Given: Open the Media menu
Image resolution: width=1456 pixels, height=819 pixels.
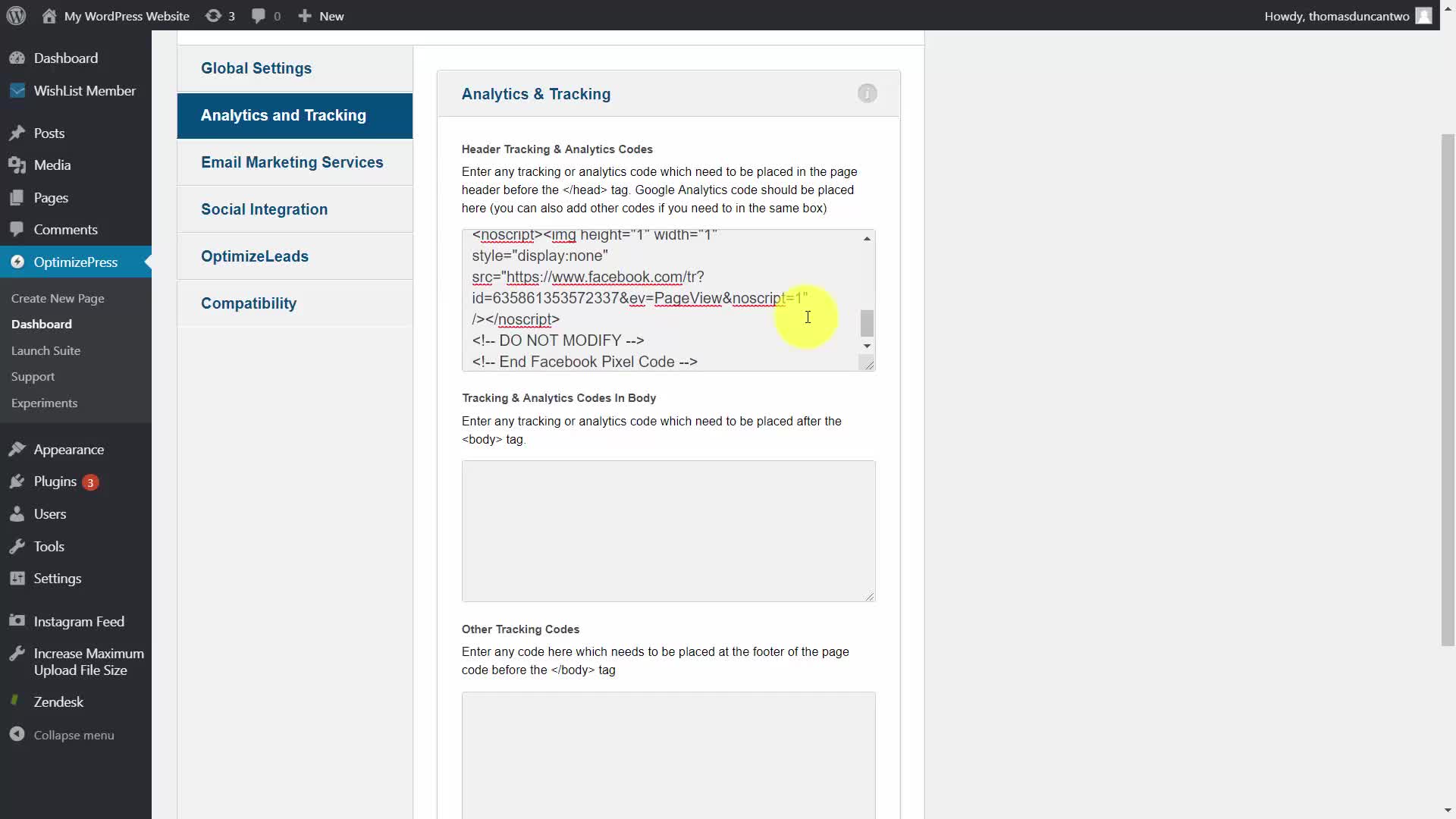Looking at the screenshot, I should point(52,165).
